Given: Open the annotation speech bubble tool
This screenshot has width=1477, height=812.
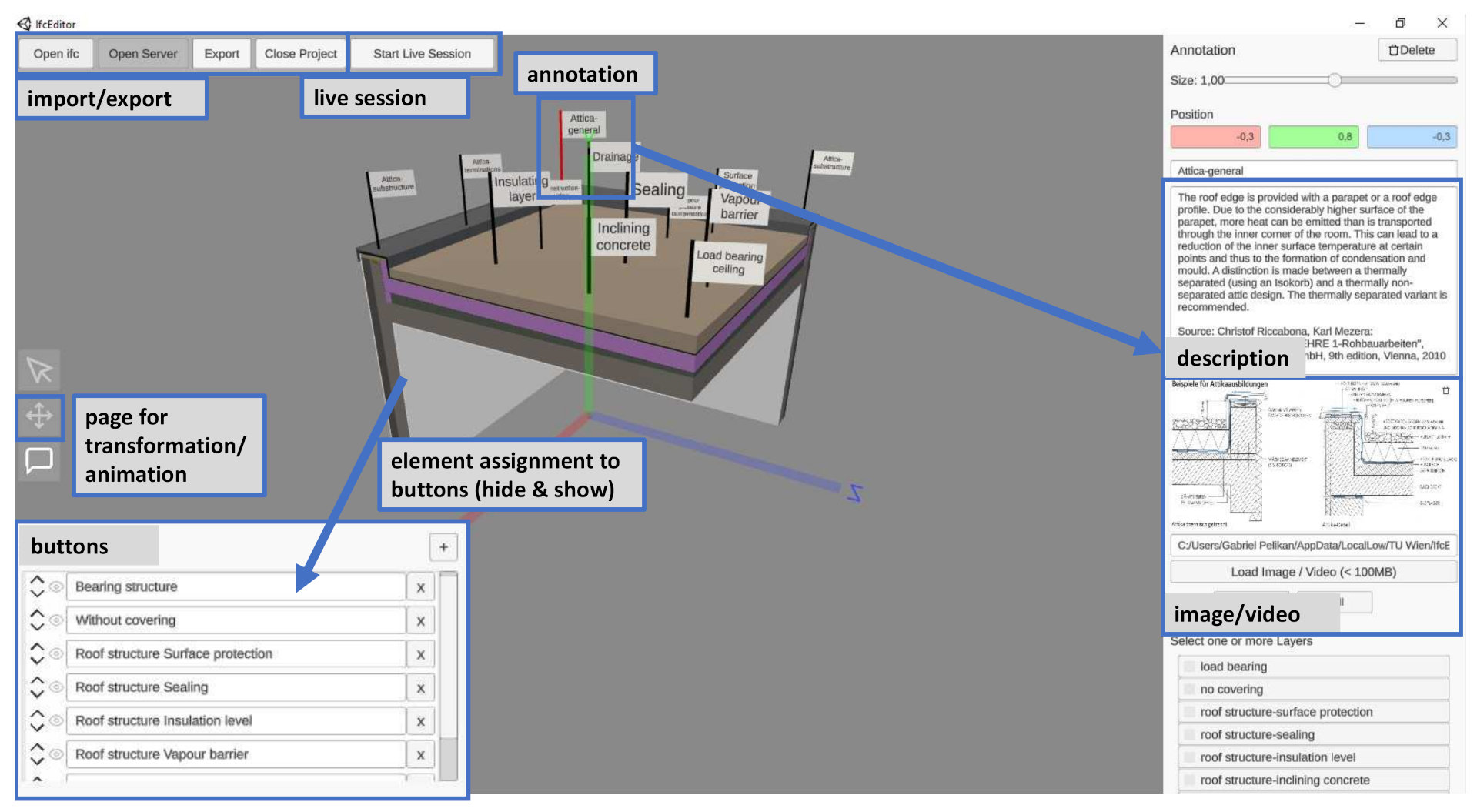Looking at the screenshot, I should coord(39,460).
